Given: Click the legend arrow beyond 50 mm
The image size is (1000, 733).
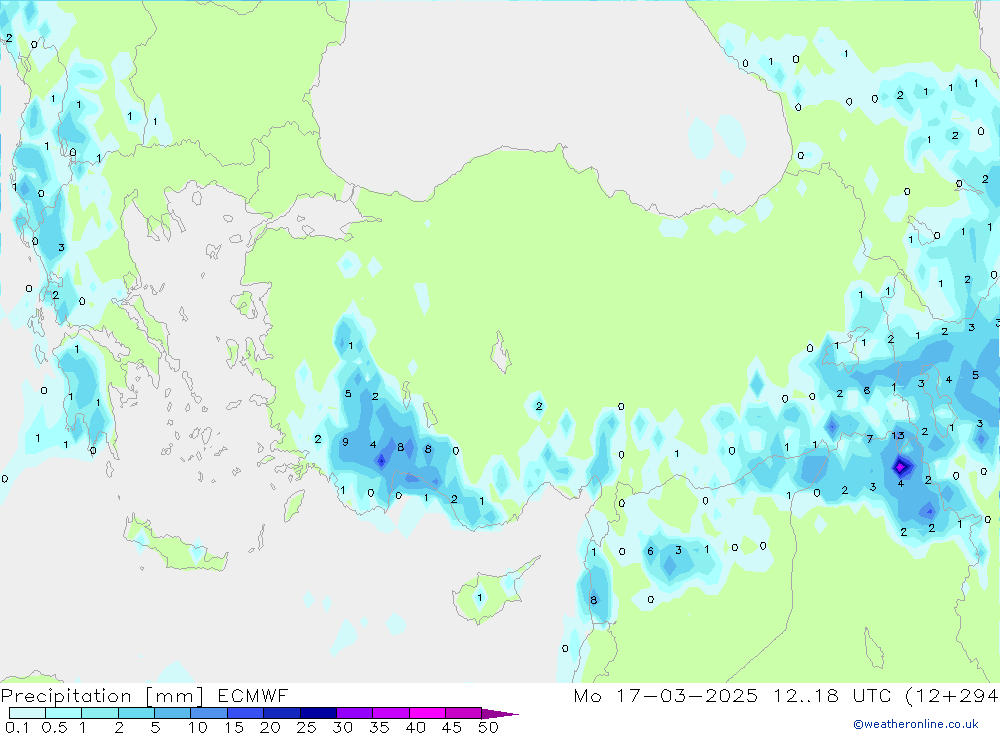Looking at the screenshot, I should 500,714.
